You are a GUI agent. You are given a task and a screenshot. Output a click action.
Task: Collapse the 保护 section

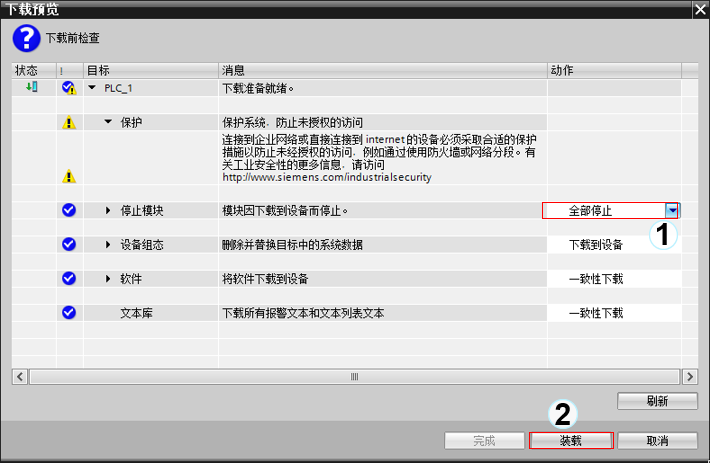coord(109,123)
